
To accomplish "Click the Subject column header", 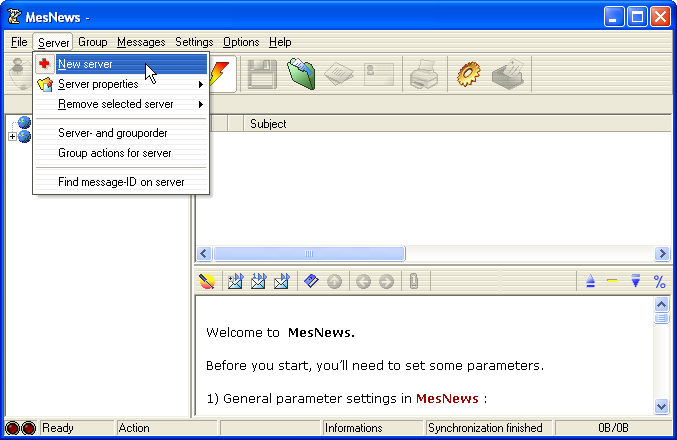I will pyautogui.click(x=268, y=124).
